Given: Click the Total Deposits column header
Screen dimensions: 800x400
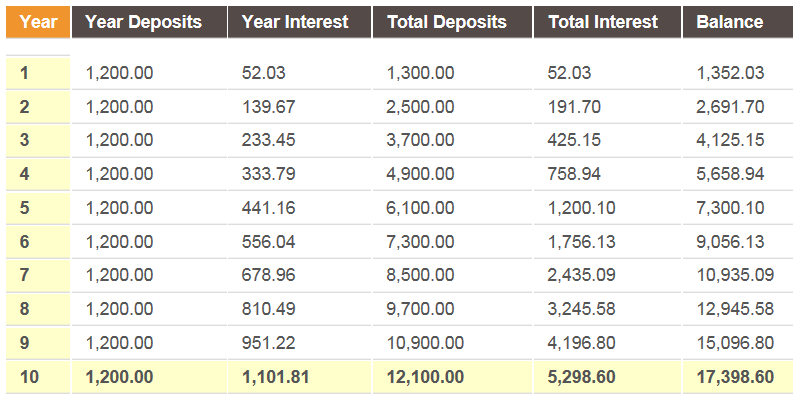Looking at the screenshot, I should [446, 22].
